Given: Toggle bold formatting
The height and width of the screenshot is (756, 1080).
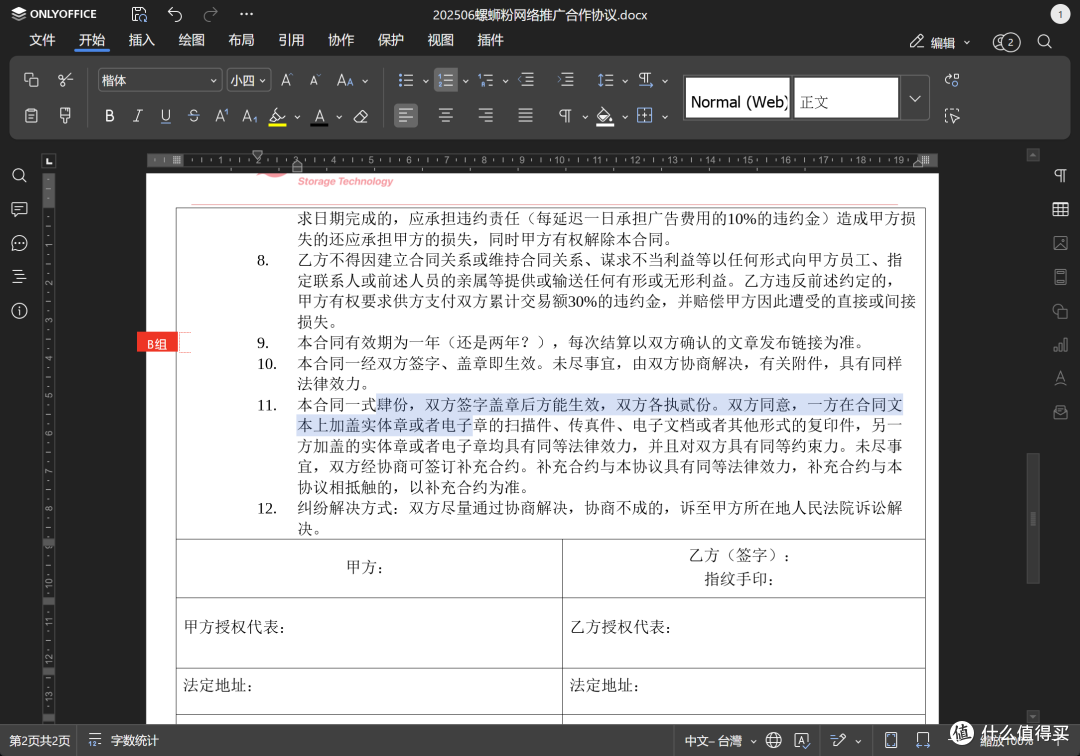Looking at the screenshot, I should pos(110,116).
